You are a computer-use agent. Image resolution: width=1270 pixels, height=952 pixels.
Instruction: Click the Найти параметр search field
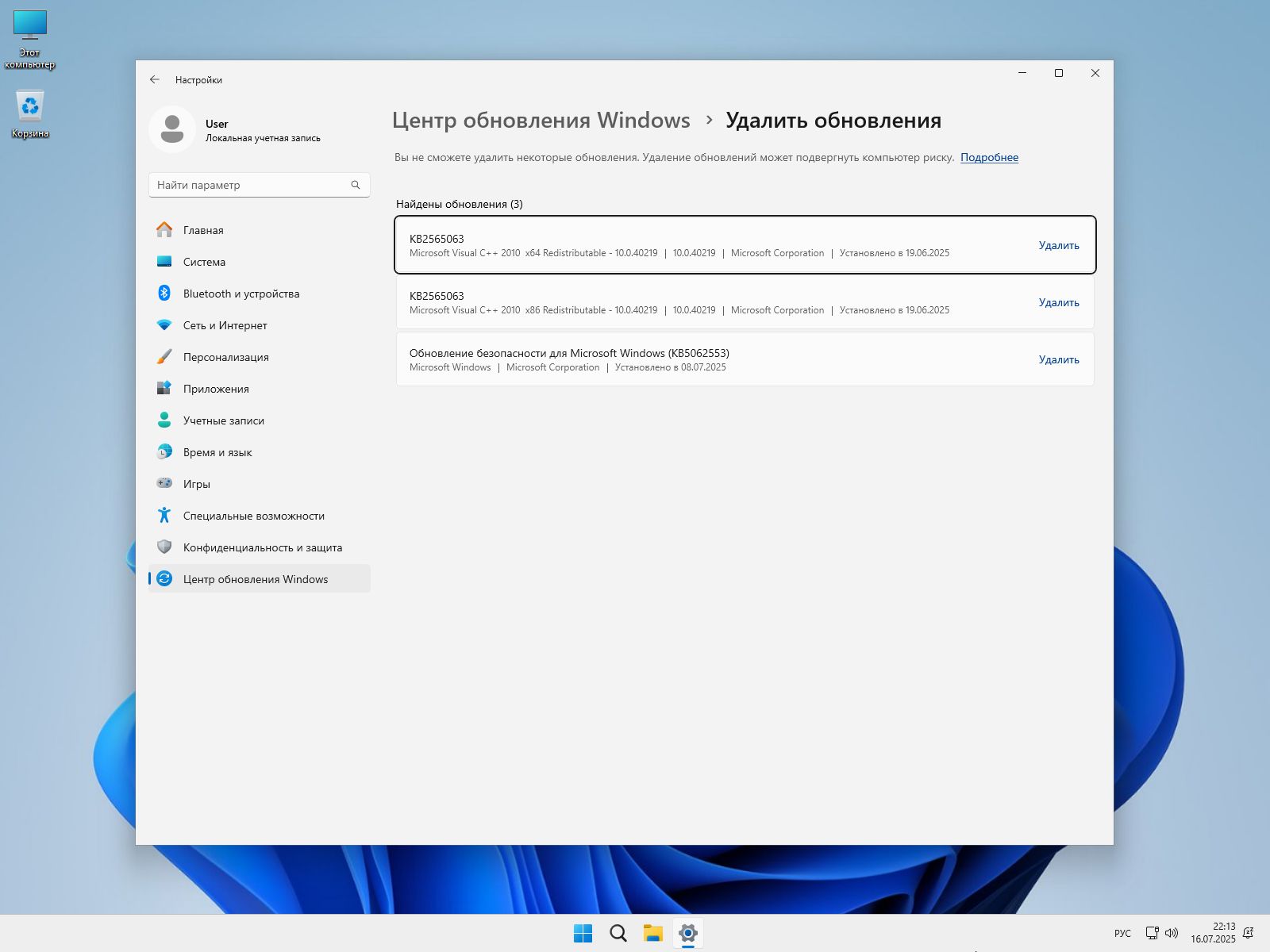pos(260,185)
